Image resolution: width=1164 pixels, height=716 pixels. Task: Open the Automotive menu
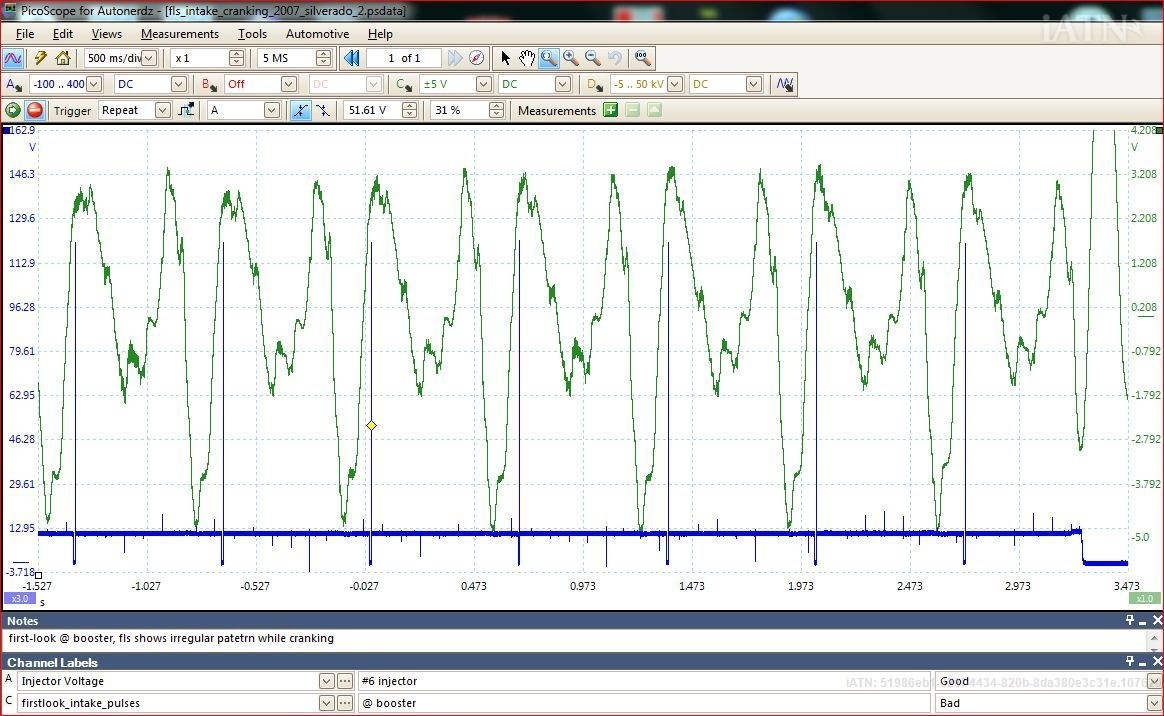click(x=317, y=33)
